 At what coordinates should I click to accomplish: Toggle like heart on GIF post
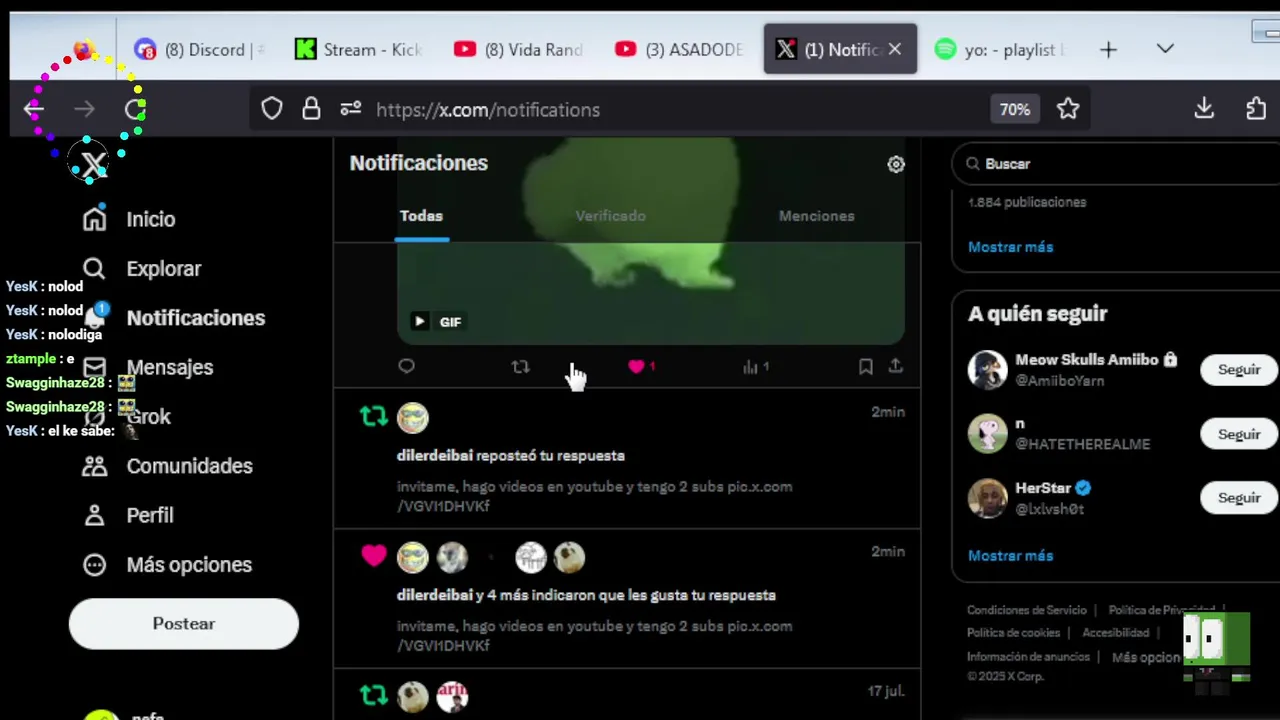pos(636,367)
